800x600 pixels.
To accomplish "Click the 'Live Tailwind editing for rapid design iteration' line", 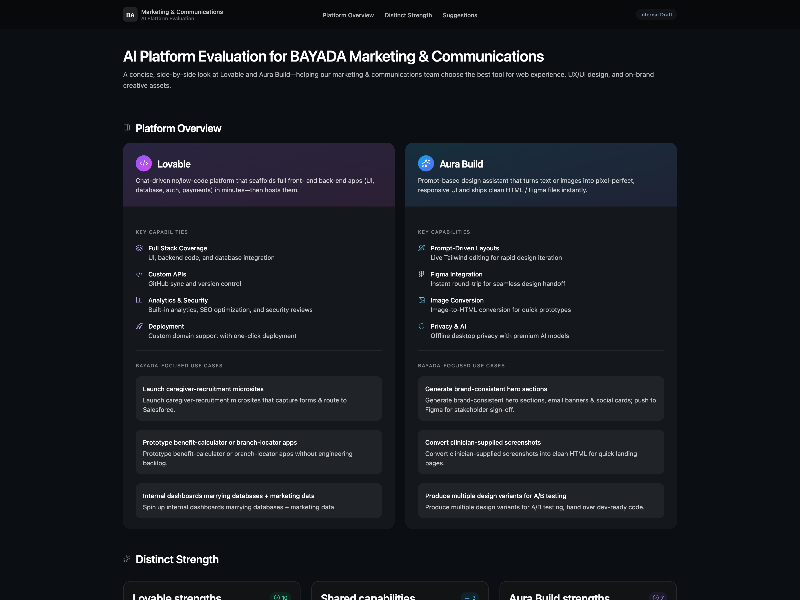I will (496, 258).
